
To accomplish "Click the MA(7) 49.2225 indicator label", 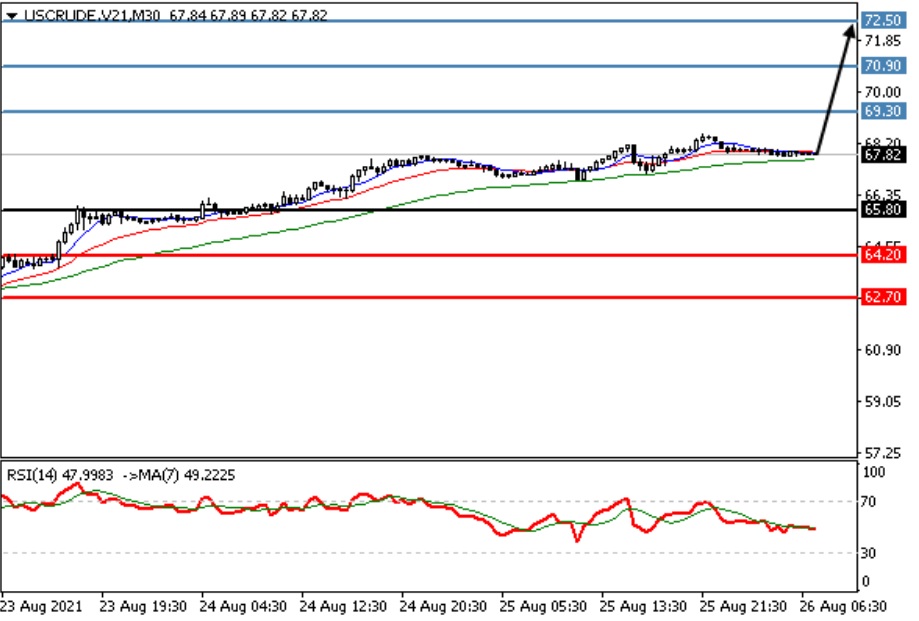I will [x=187, y=475].
